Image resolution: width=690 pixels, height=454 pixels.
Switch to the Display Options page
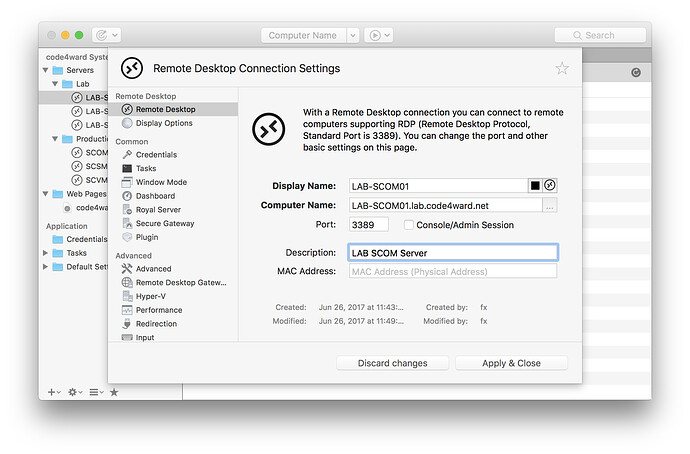pos(164,123)
